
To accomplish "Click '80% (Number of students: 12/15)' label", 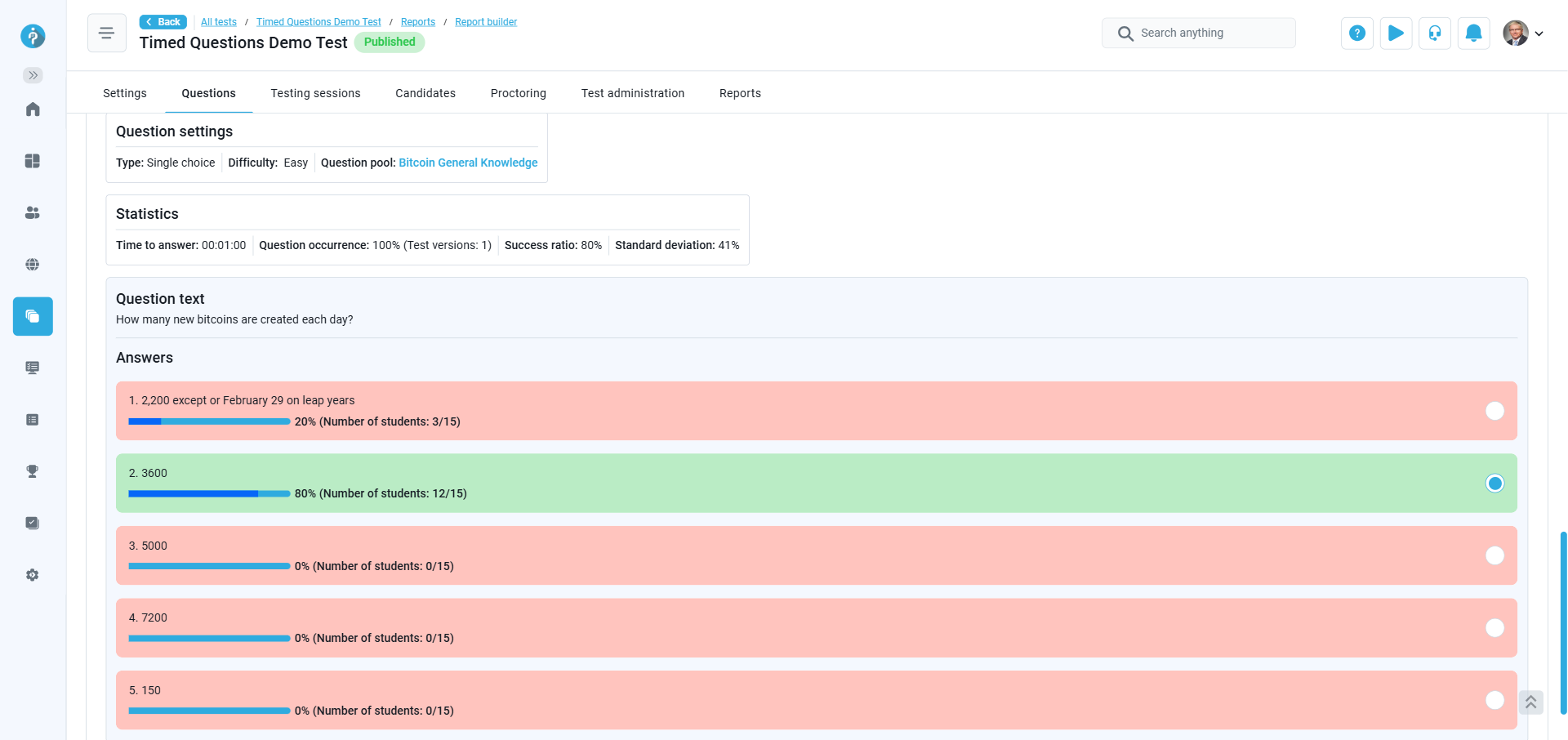I will (x=381, y=493).
